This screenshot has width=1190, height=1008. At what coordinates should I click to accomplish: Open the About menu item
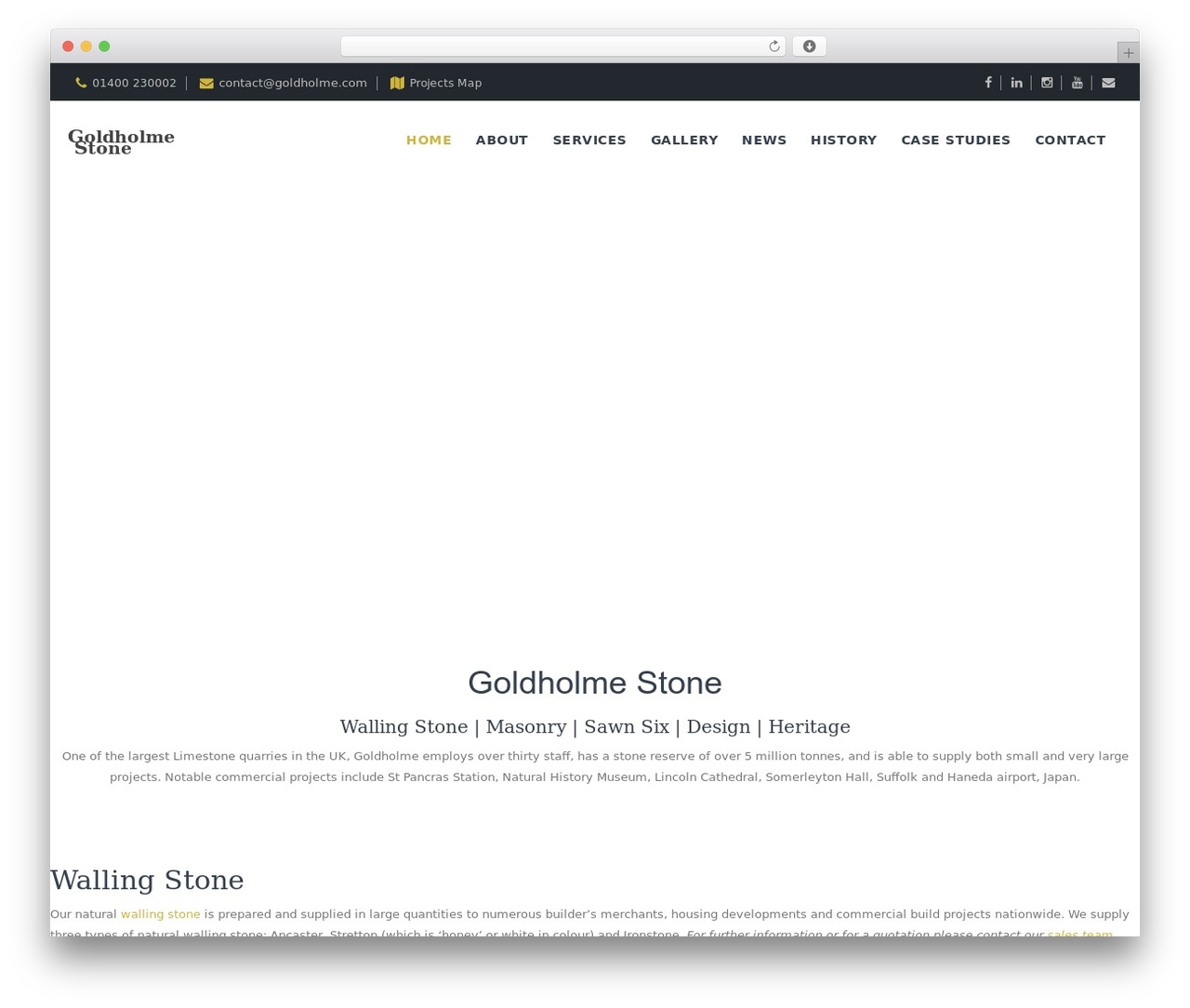502,139
